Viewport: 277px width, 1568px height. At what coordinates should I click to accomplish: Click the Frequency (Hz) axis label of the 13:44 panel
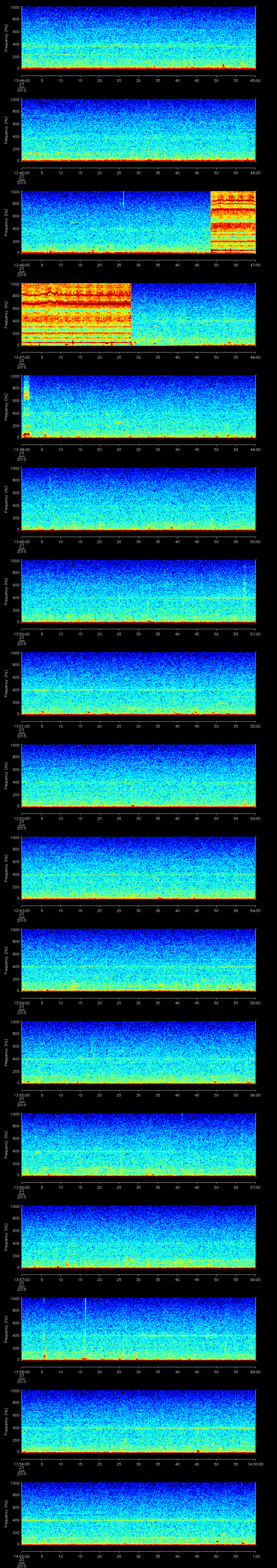point(6,38)
